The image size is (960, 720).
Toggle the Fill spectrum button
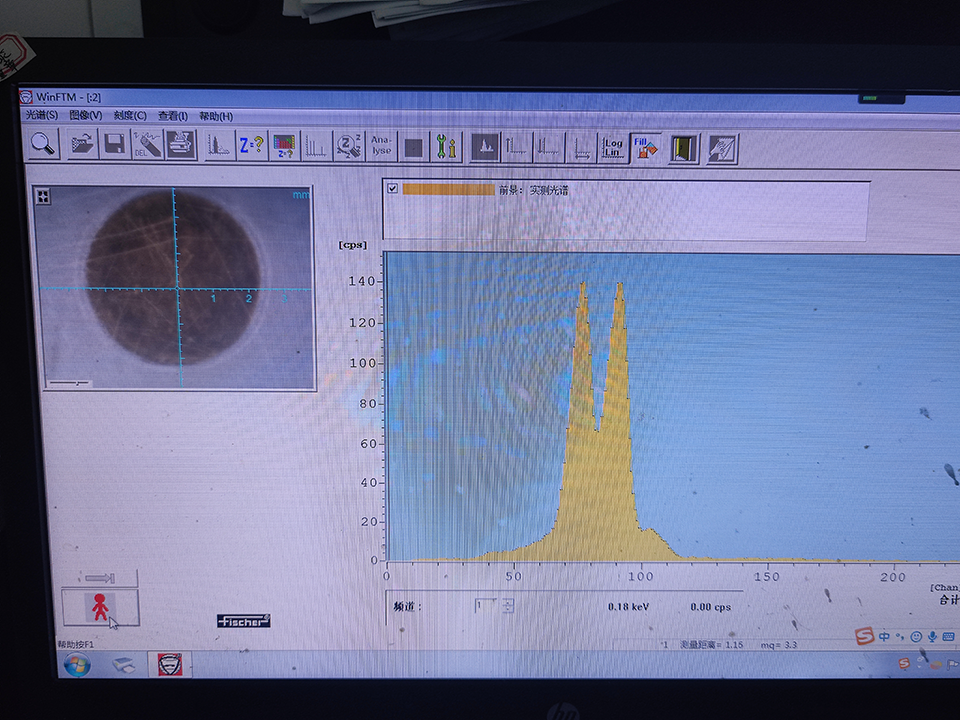[x=646, y=148]
